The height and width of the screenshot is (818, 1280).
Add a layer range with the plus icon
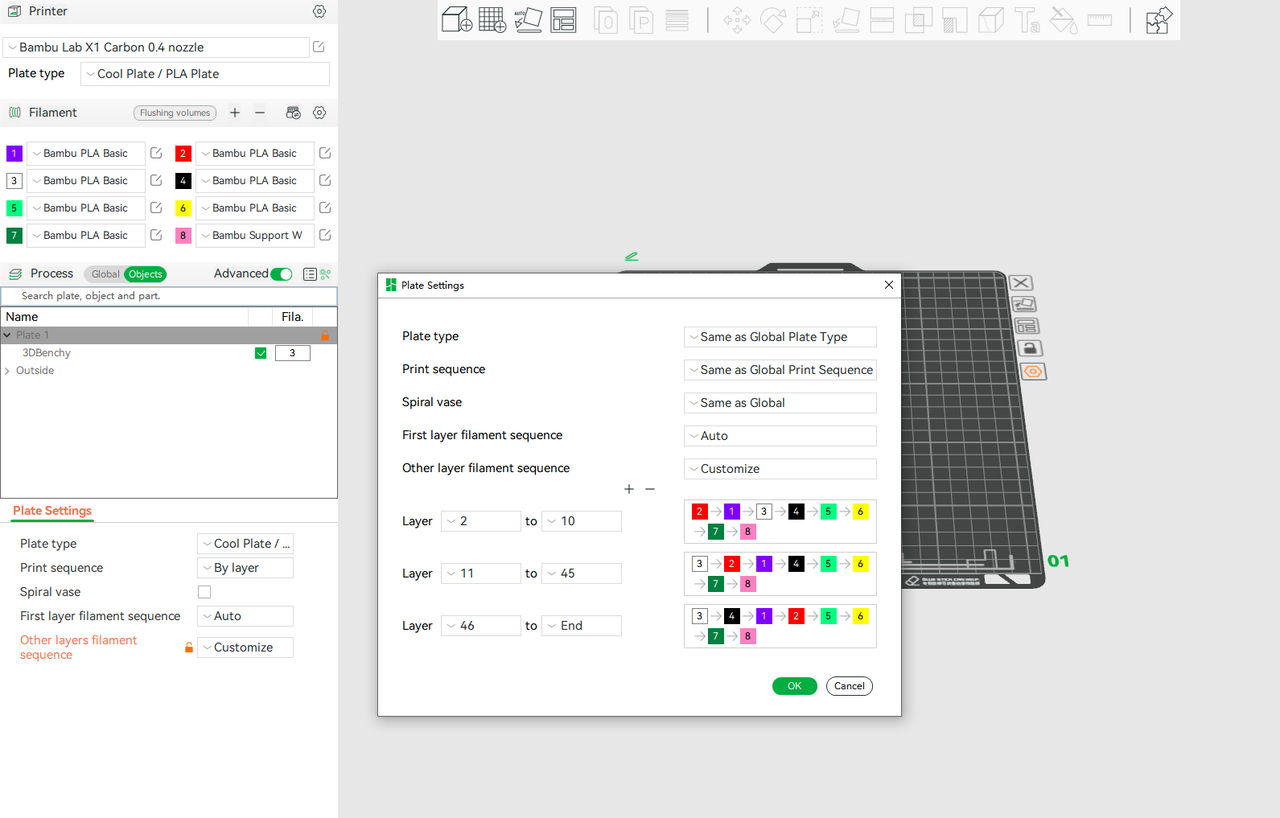(629, 489)
